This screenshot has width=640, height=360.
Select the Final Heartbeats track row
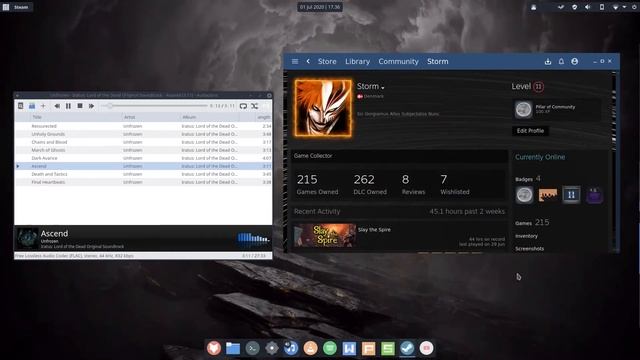pos(143,182)
